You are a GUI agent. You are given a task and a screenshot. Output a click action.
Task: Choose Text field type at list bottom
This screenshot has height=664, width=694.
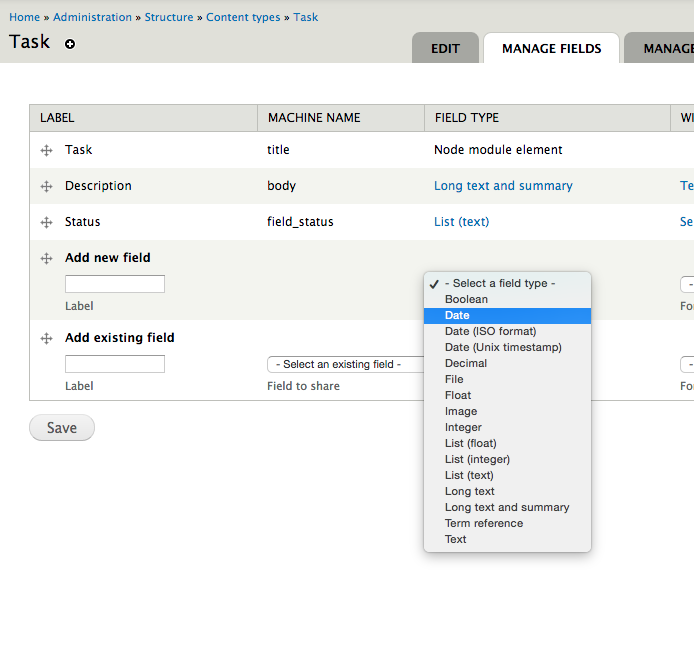pyautogui.click(x=507, y=539)
